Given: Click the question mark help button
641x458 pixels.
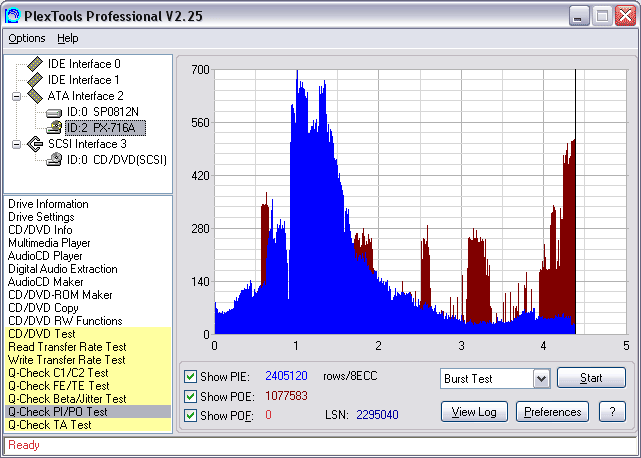Looking at the screenshot, I should coord(612,412).
